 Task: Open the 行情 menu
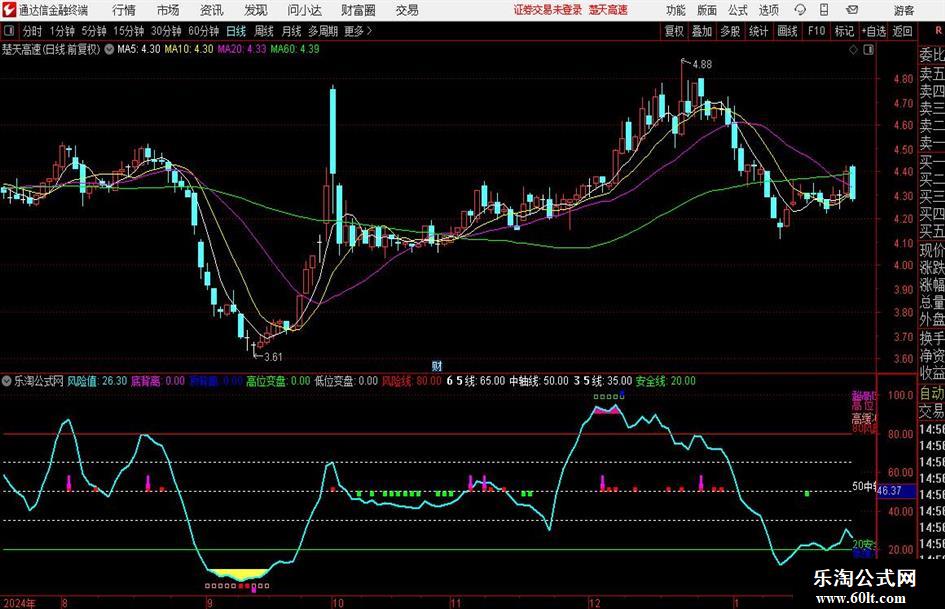pyautogui.click(x=124, y=10)
